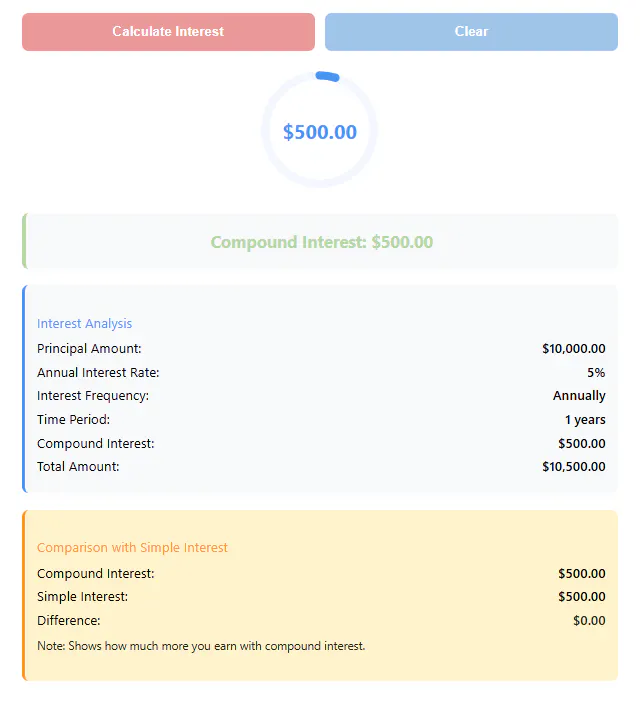The height and width of the screenshot is (715, 642).
Task: Click the Simple Interest label in comparison
Action: [x=83, y=596]
